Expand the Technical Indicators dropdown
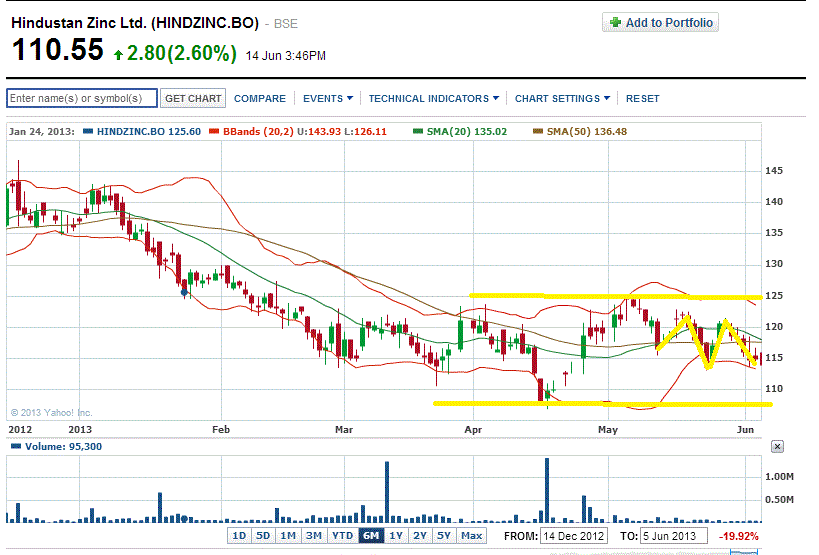Image resolution: width=819 pixels, height=555 pixels. click(x=434, y=99)
